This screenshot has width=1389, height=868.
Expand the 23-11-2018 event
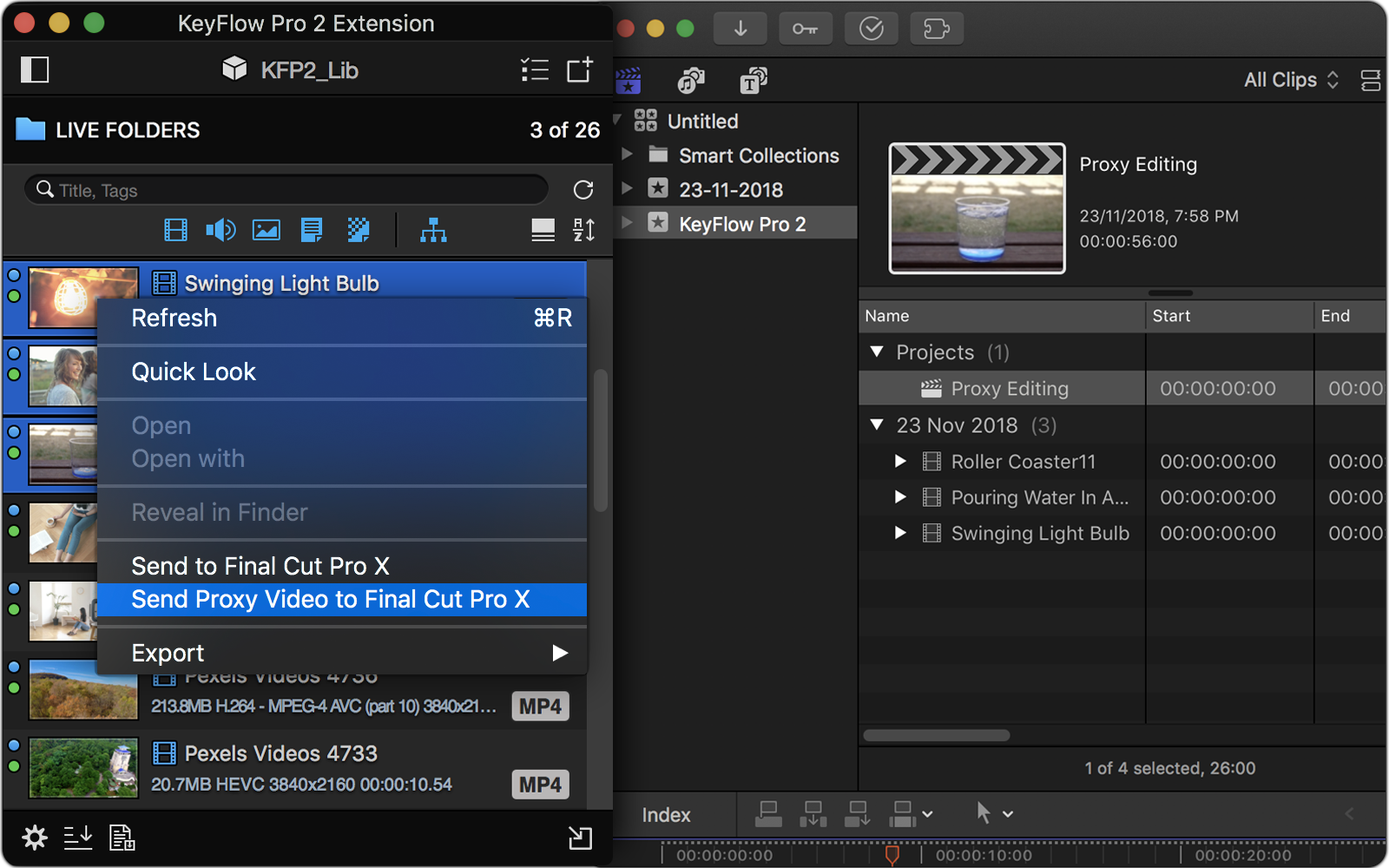click(627, 188)
